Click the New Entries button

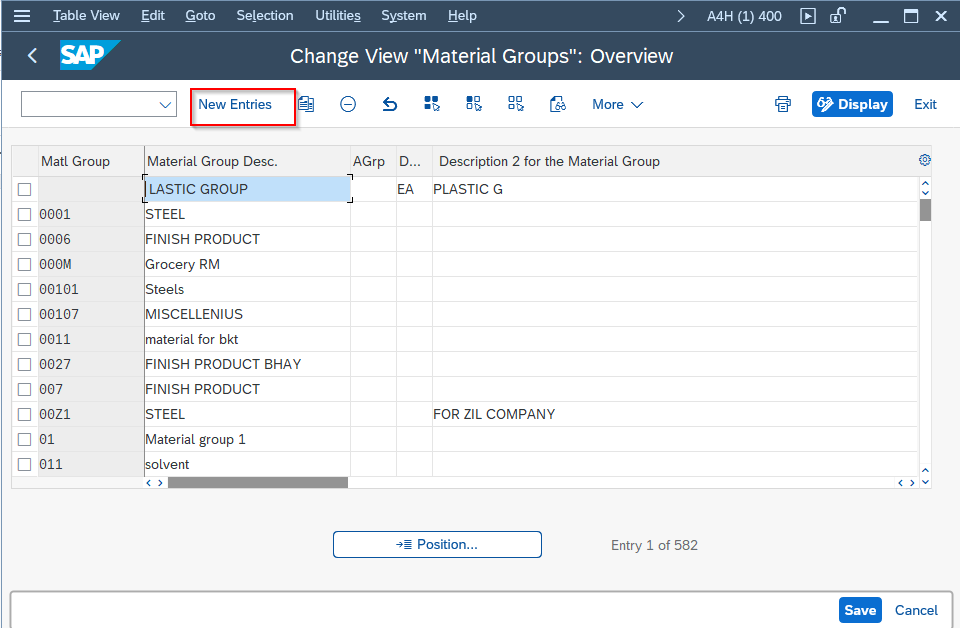click(242, 104)
